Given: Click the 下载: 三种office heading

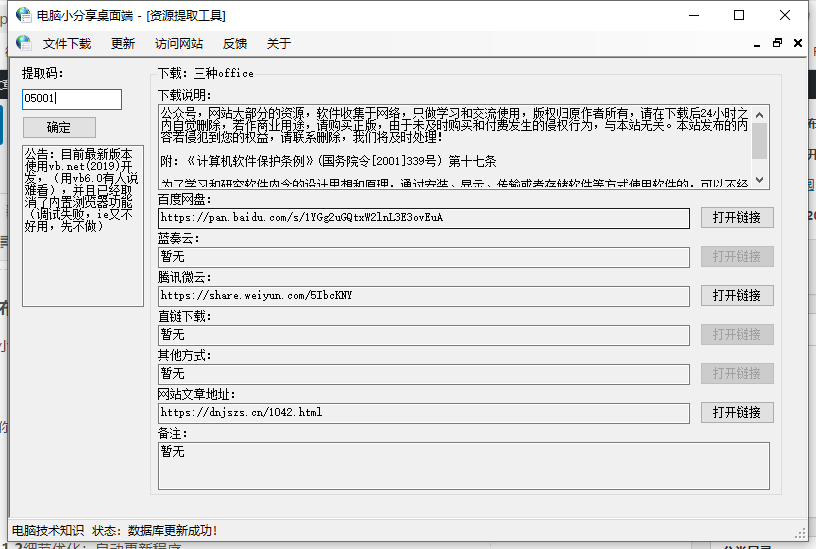Looking at the screenshot, I should [206, 73].
